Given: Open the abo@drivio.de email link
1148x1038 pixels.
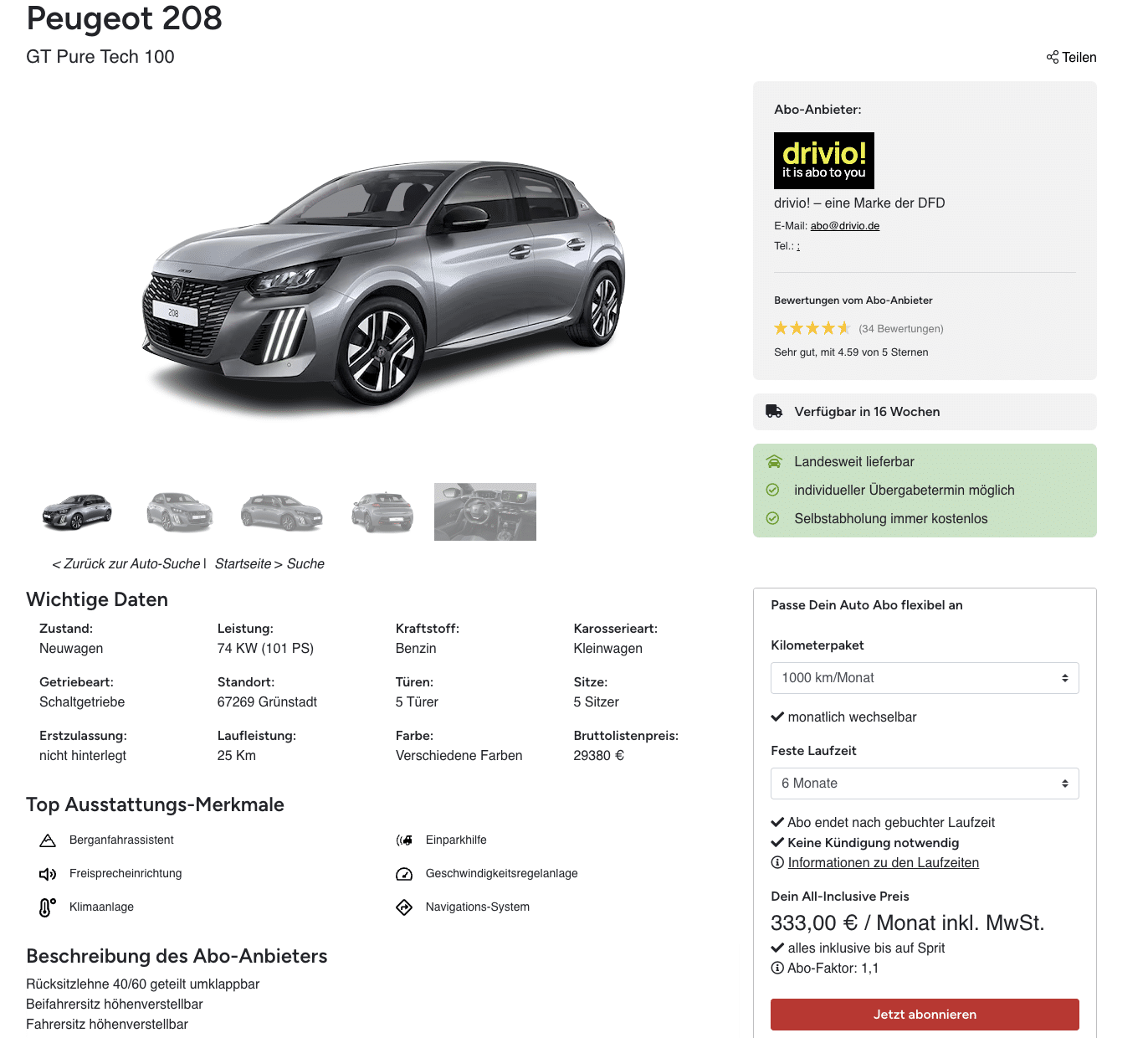Looking at the screenshot, I should point(845,226).
